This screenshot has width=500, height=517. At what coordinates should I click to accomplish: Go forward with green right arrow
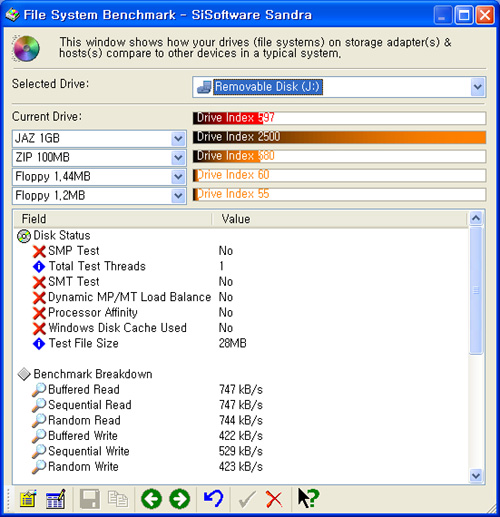(x=180, y=499)
